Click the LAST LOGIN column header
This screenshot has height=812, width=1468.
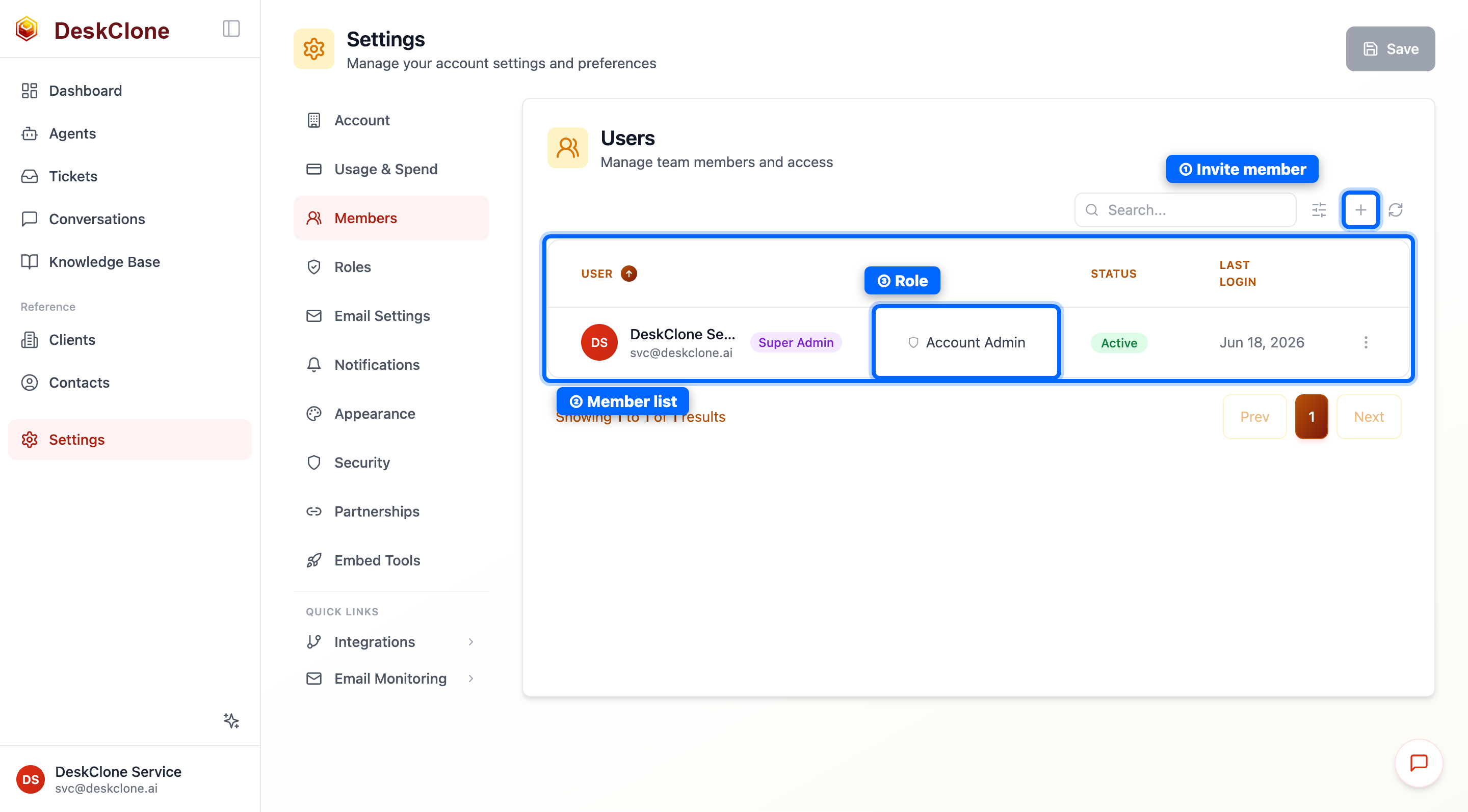point(1237,274)
